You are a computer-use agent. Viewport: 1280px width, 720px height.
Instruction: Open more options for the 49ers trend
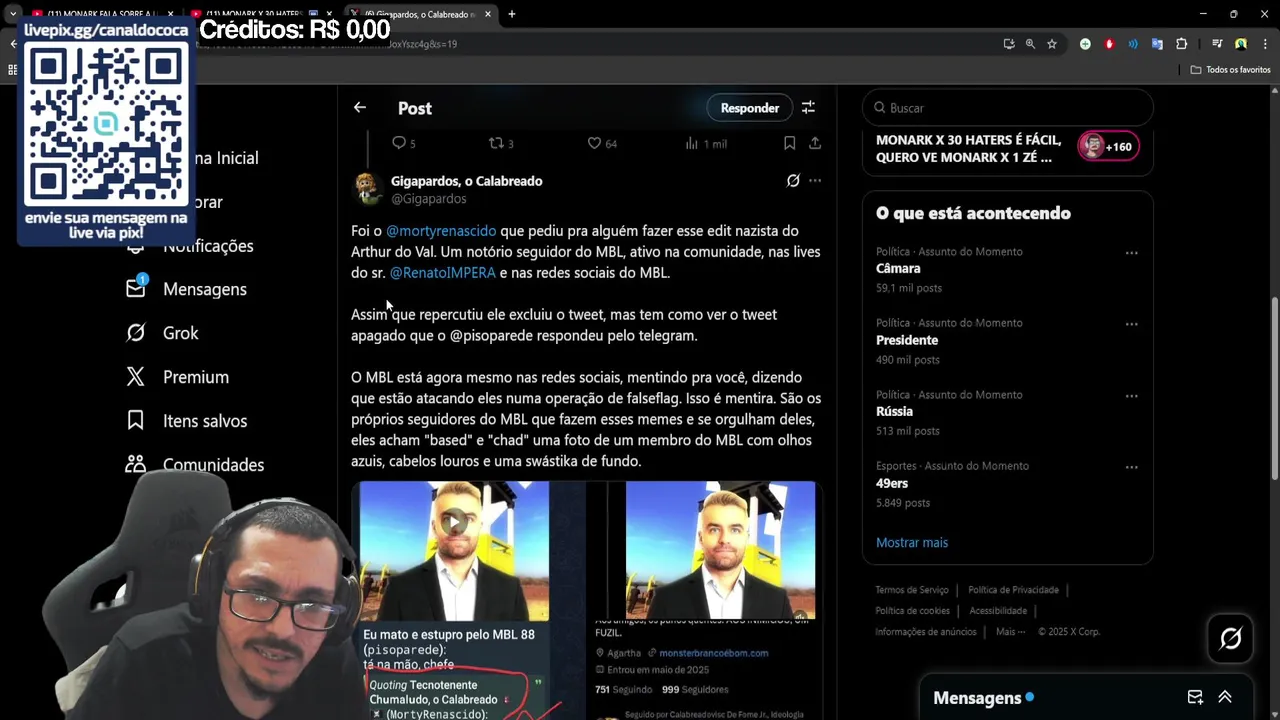click(1132, 467)
